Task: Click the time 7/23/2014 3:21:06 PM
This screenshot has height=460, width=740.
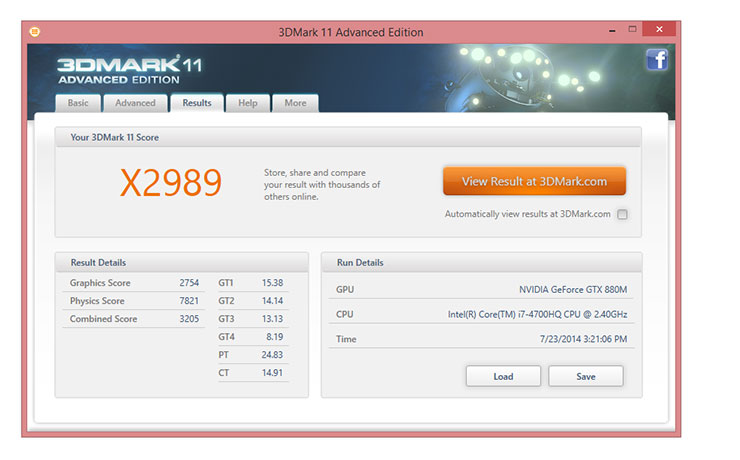Action: point(583,339)
